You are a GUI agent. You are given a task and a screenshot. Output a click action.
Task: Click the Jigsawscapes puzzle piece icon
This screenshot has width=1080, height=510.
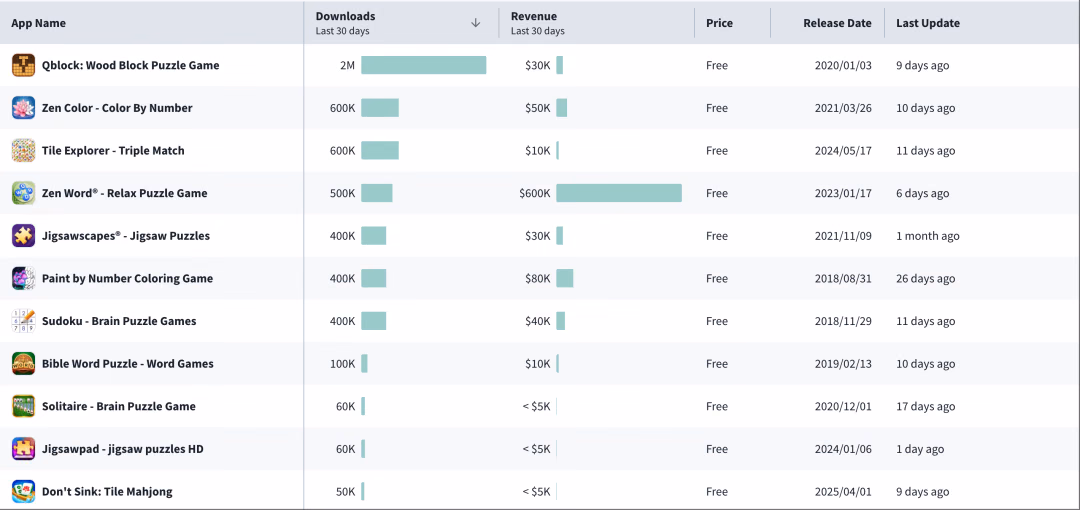click(x=23, y=236)
